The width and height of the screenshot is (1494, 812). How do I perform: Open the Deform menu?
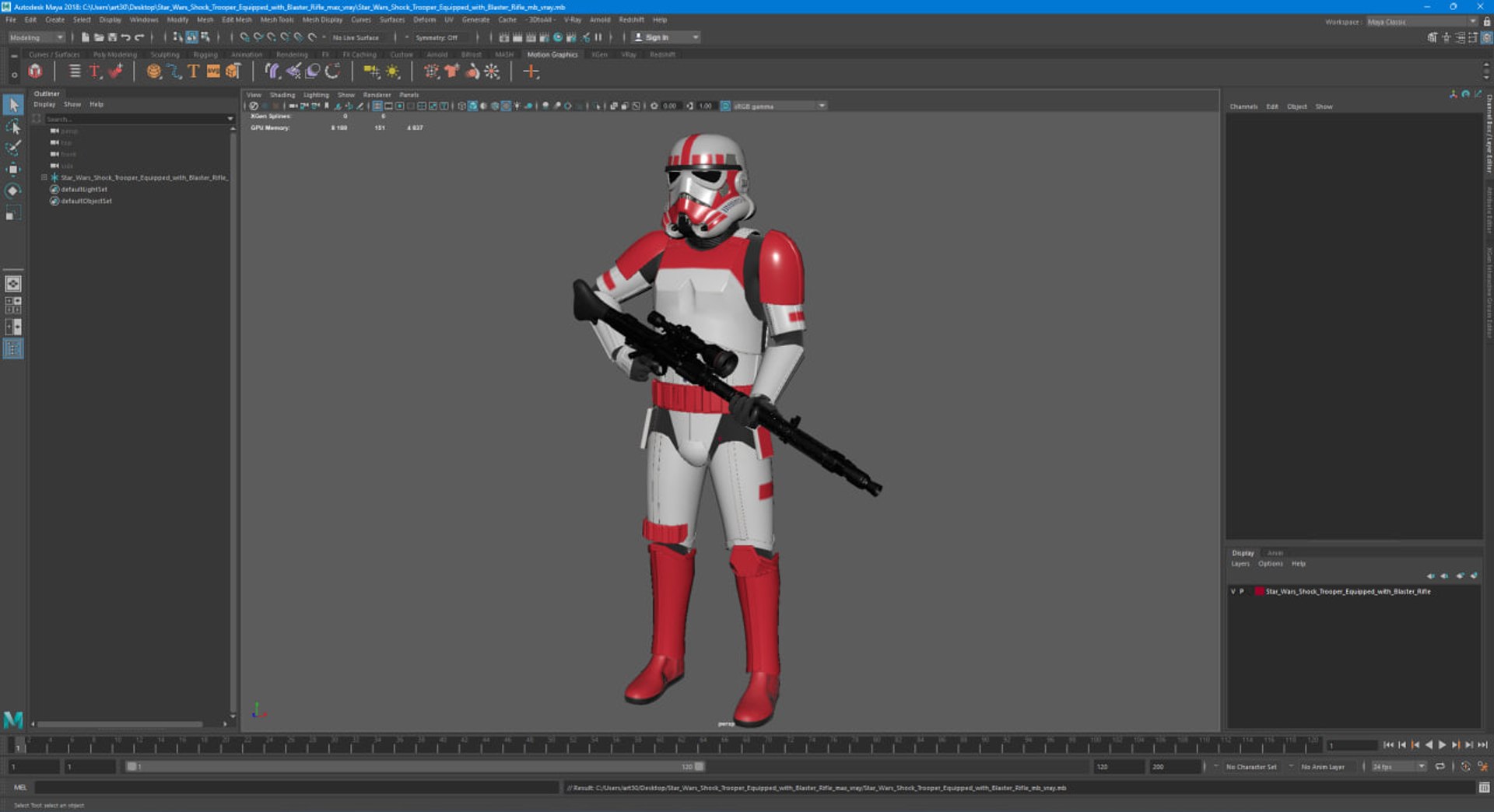coord(424,19)
